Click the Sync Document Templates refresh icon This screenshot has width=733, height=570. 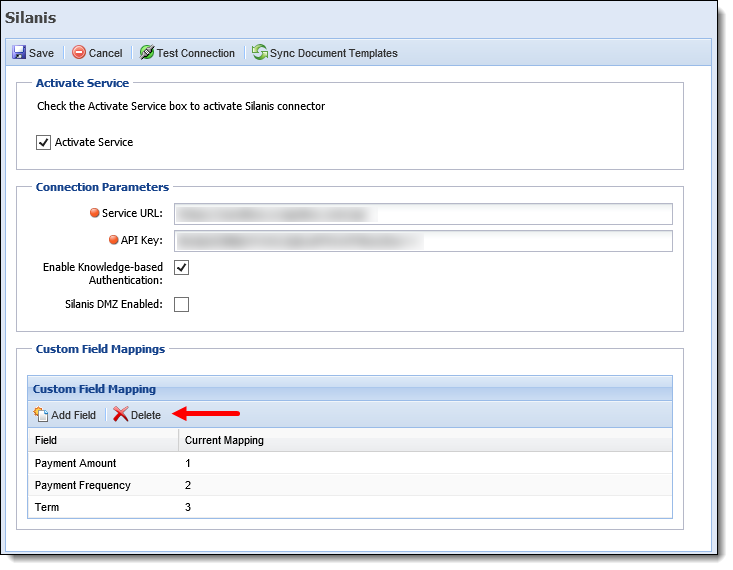pos(259,52)
